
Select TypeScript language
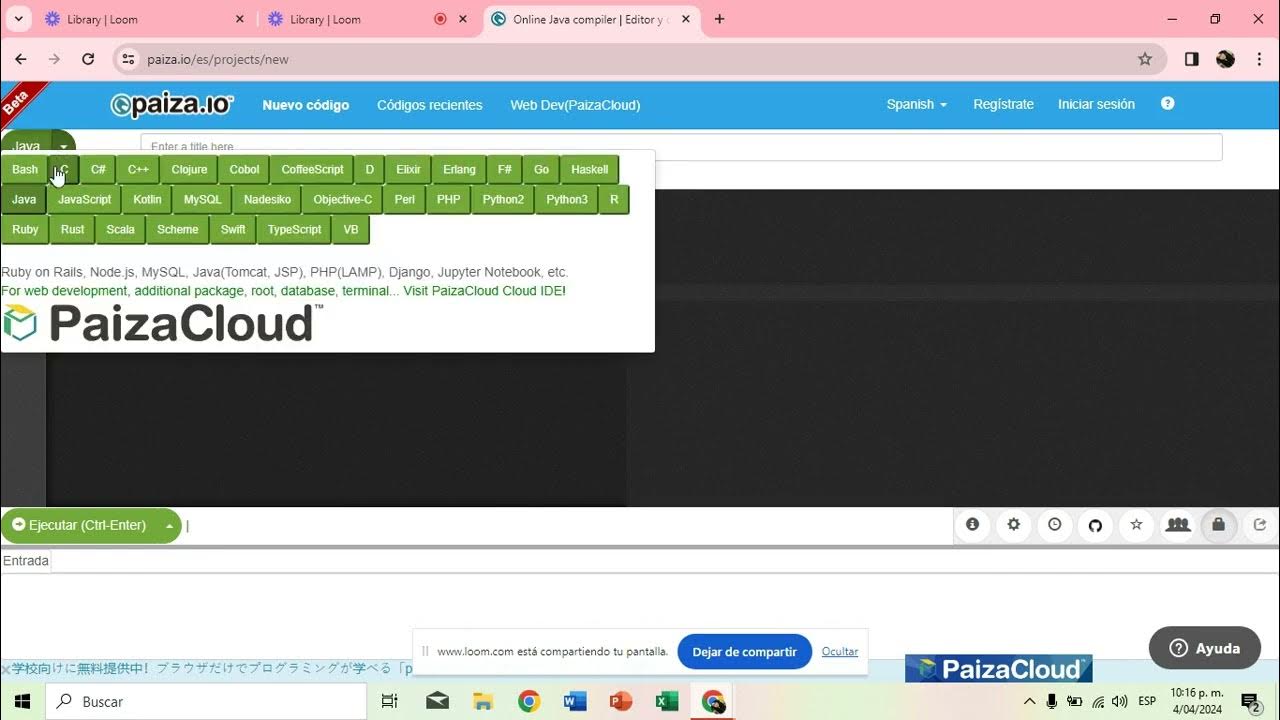[295, 230]
